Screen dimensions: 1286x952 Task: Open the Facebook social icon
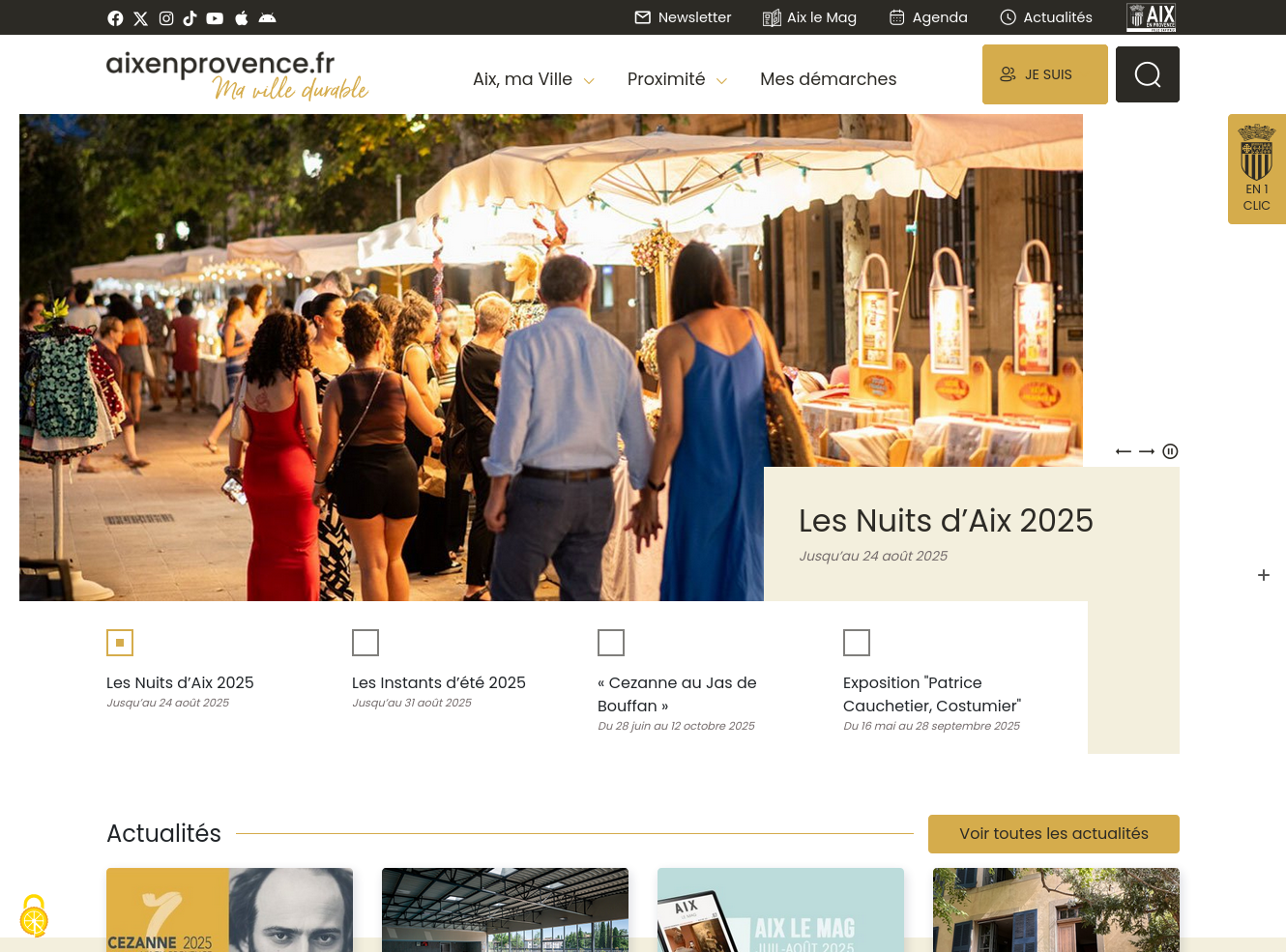[115, 18]
